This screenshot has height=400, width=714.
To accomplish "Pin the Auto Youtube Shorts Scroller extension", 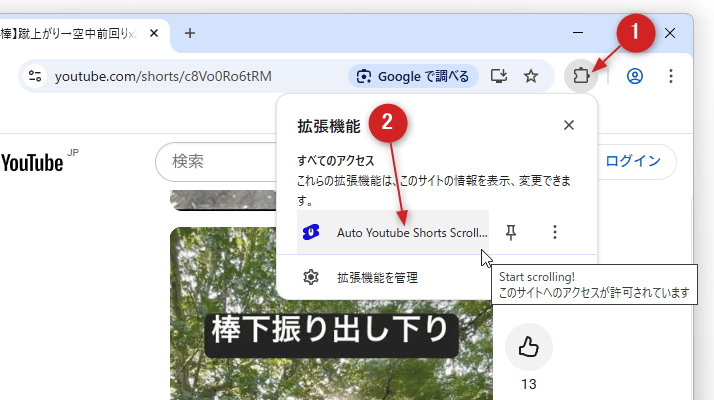I will pyautogui.click(x=511, y=232).
